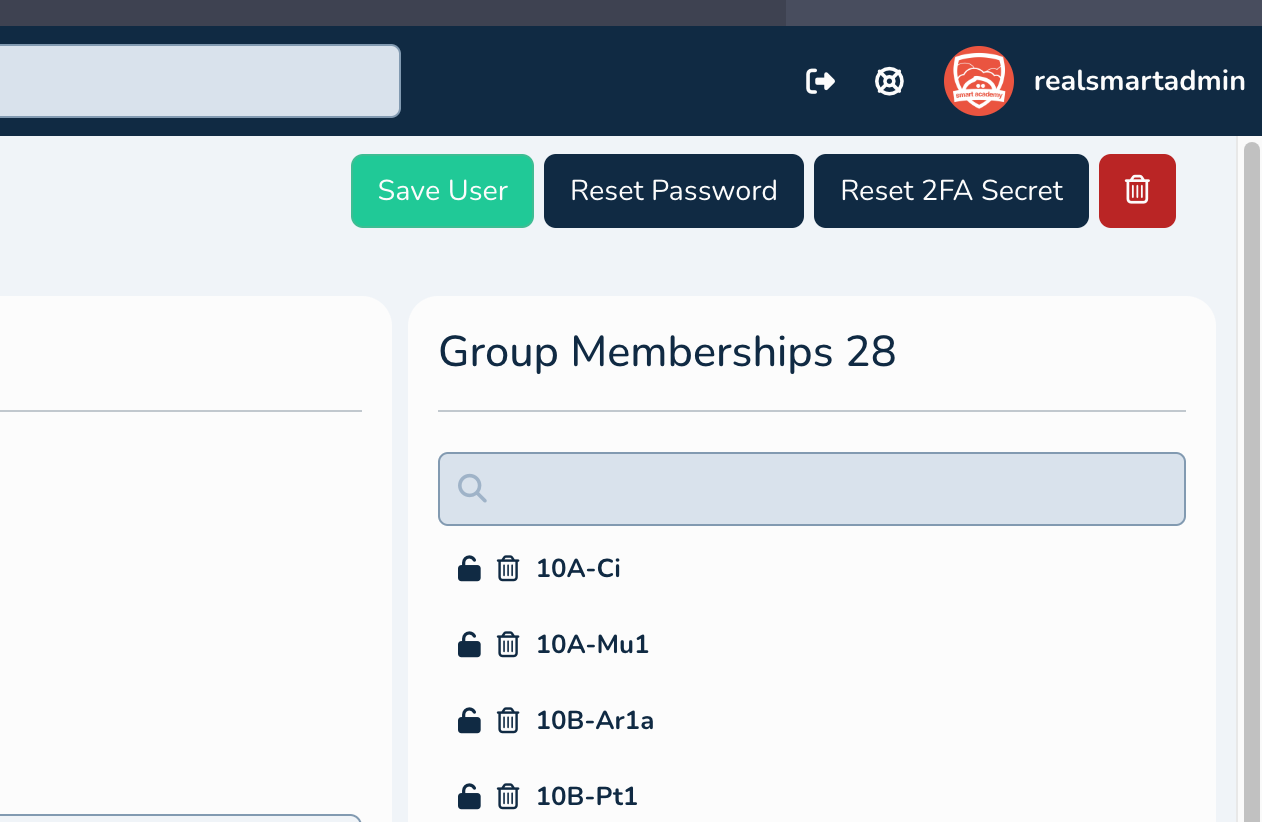The image size is (1262, 822).
Task: Toggle the lock beside 10B-Ar1a
Action: tap(468, 720)
